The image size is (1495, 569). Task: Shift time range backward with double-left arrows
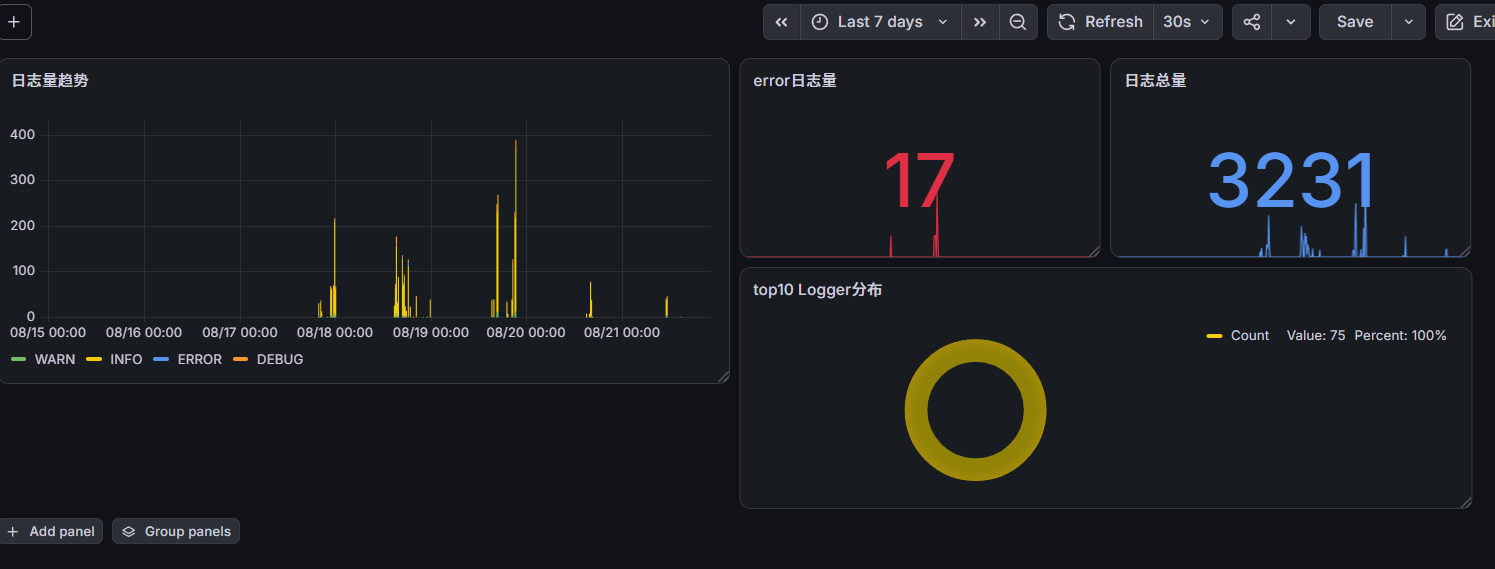click(782, 22)
